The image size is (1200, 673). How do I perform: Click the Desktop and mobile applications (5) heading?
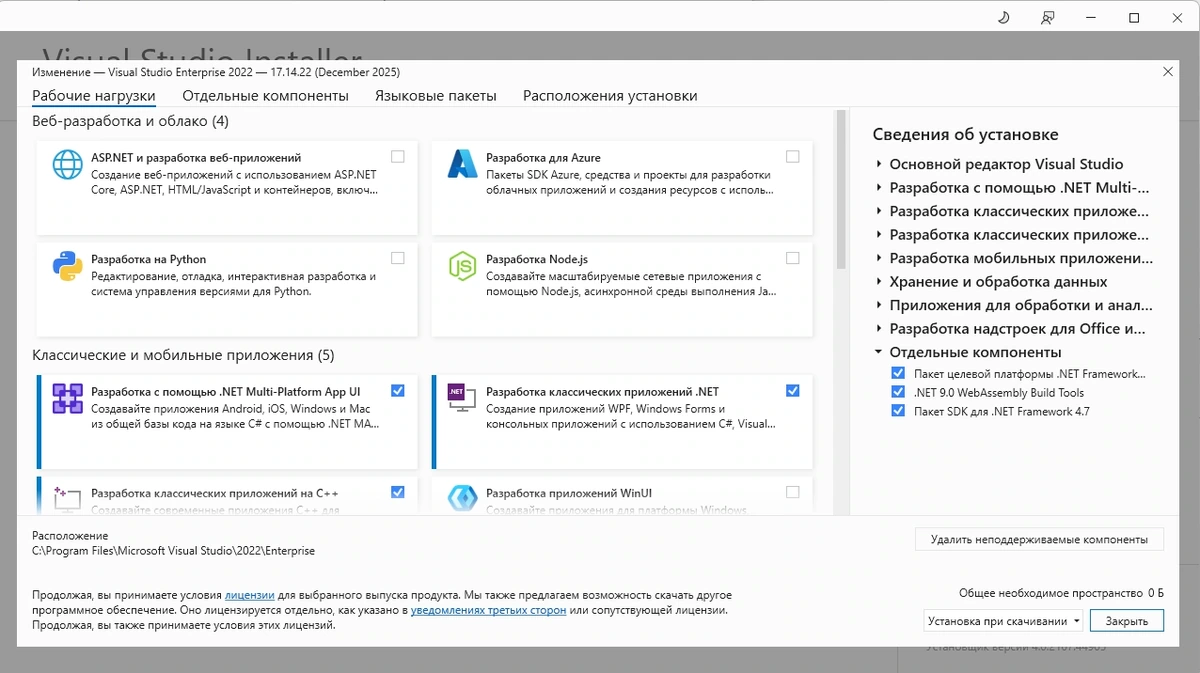coord(183,355)
